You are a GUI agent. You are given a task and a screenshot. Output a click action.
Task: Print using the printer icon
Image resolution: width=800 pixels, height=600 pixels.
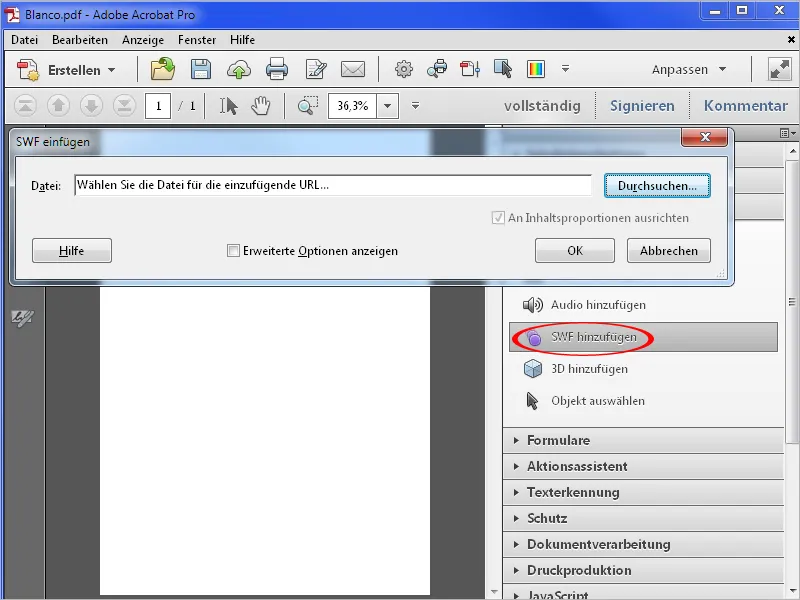pyautogui.click(x=277, y=69)
